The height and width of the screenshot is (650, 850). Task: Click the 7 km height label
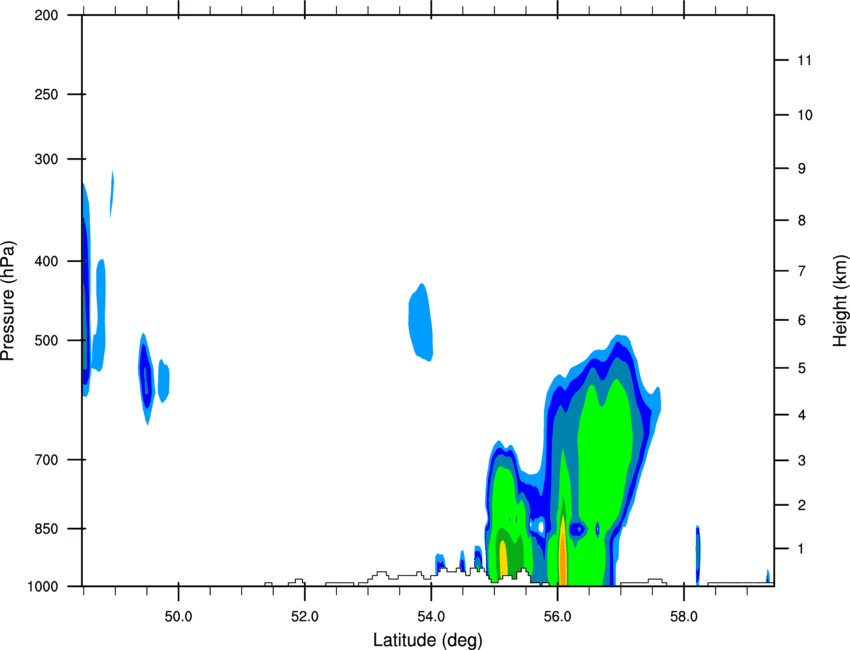802,271
